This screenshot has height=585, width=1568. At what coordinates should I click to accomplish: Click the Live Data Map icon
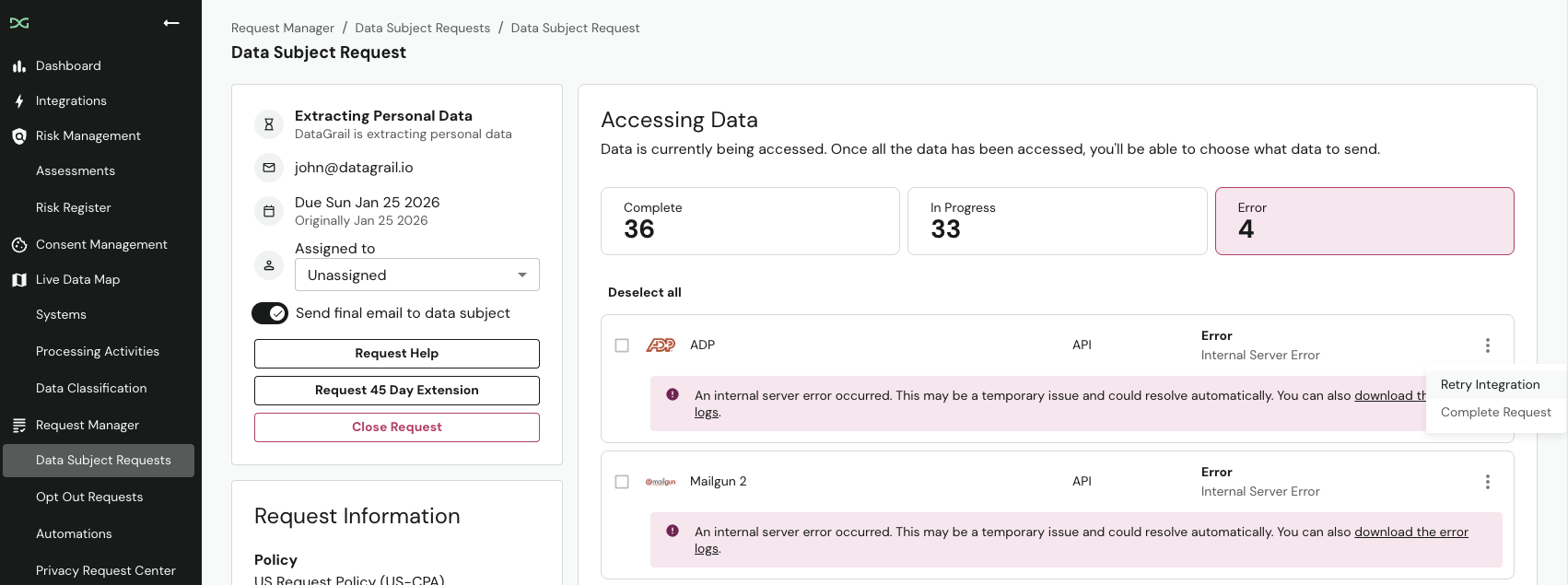(x=18, y=280)
